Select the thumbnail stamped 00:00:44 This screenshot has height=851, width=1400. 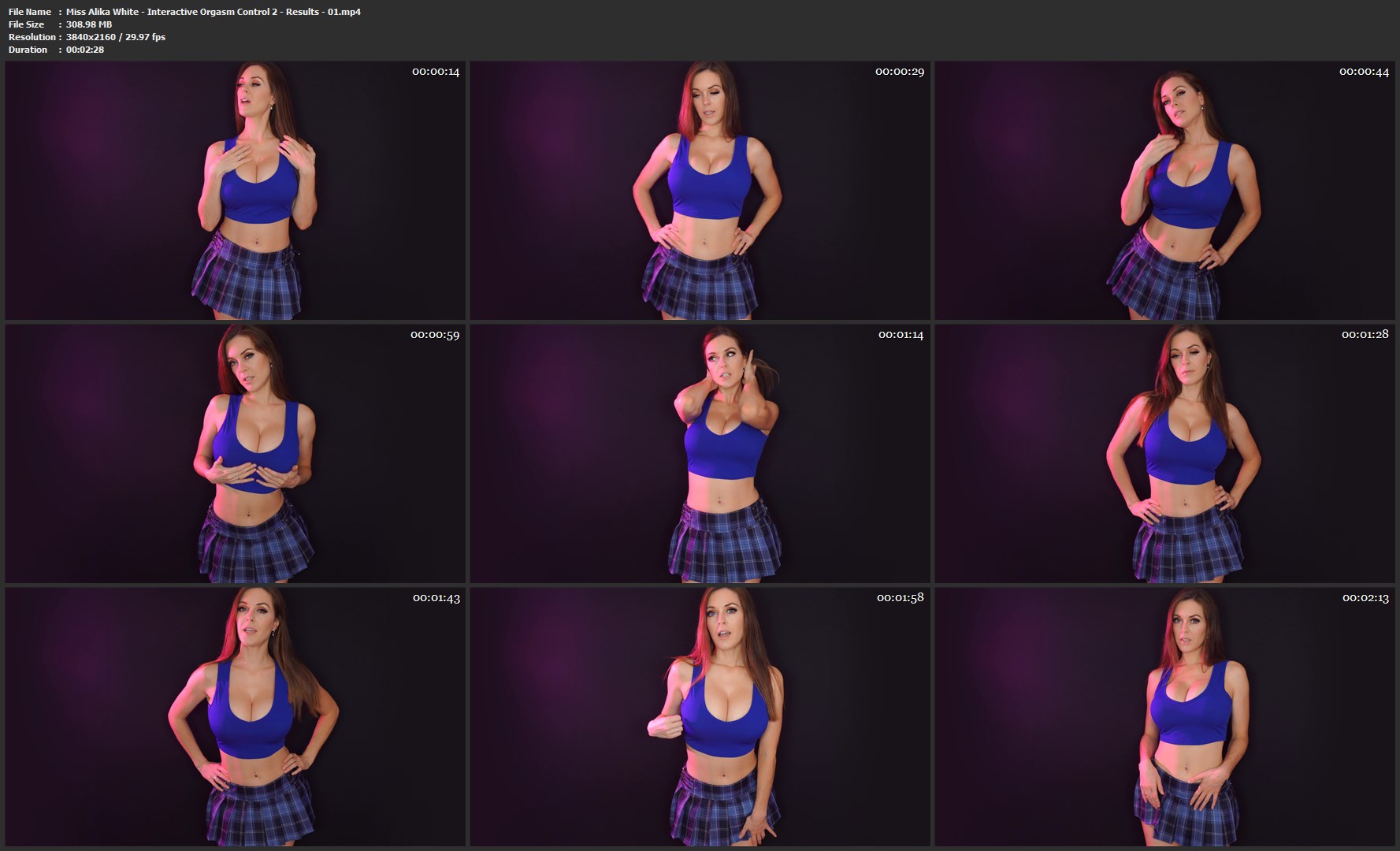pos(1164,191)
